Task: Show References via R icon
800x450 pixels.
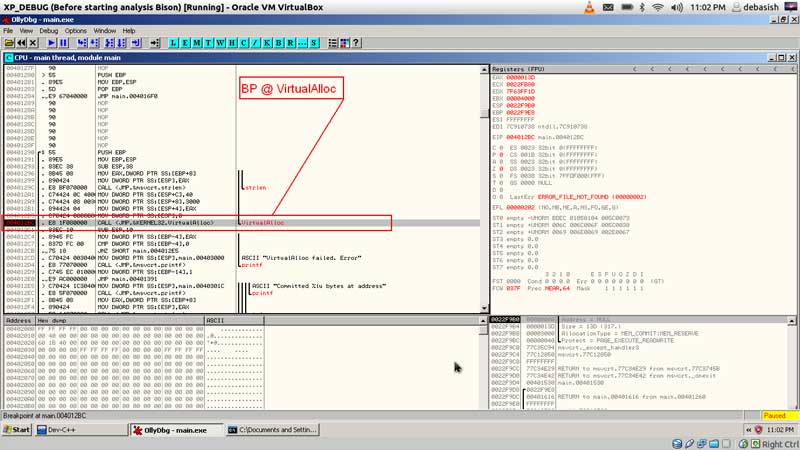Action: click(x=291, y=43)
